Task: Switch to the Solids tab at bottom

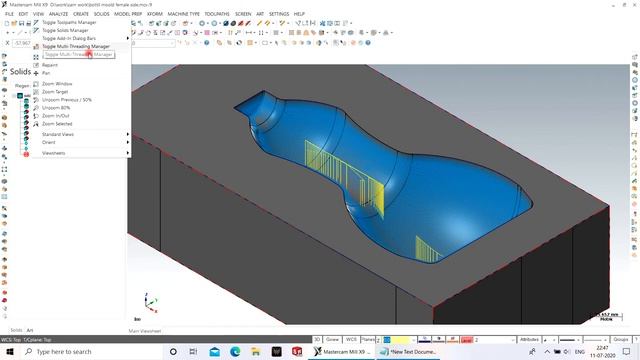Action: (16, 330)
